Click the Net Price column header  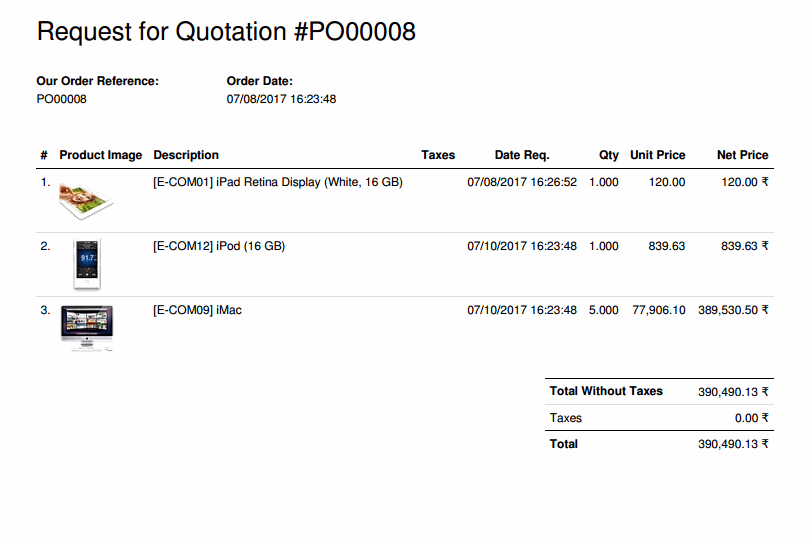point(743,155)
